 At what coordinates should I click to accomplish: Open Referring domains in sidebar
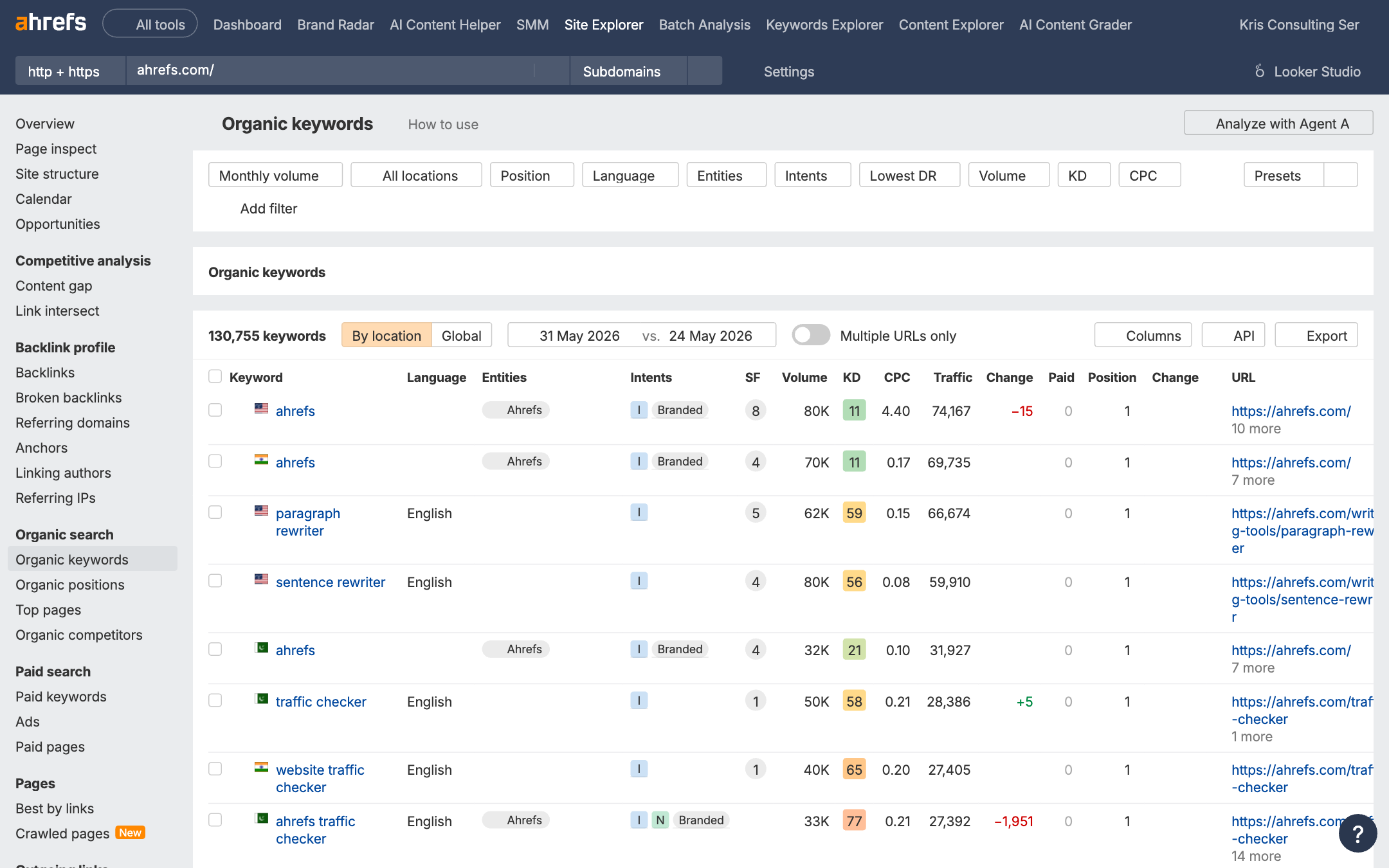pyautogui.click(x=73, y=422)
